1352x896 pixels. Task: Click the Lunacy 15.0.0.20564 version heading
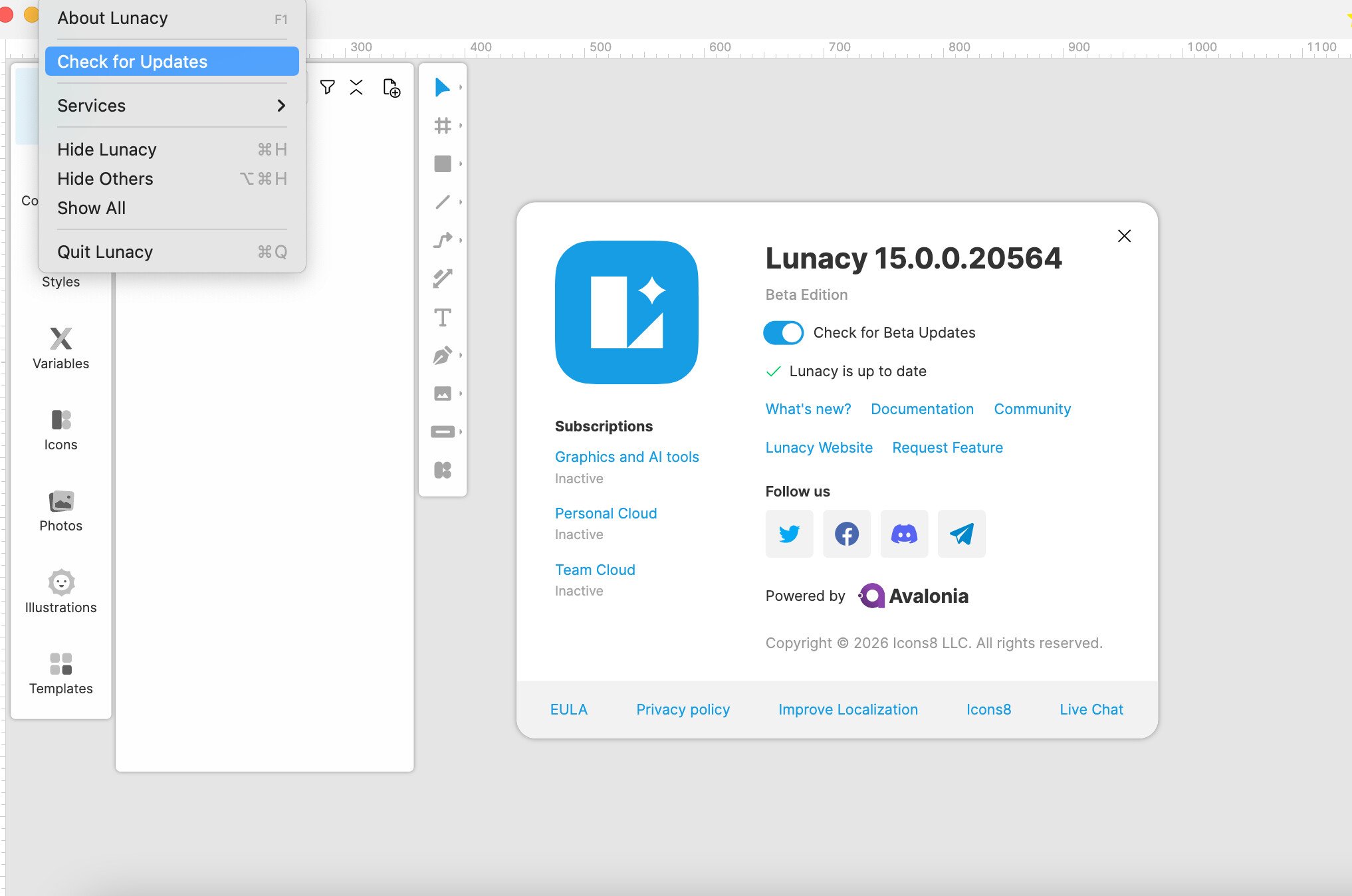point(913,259)
